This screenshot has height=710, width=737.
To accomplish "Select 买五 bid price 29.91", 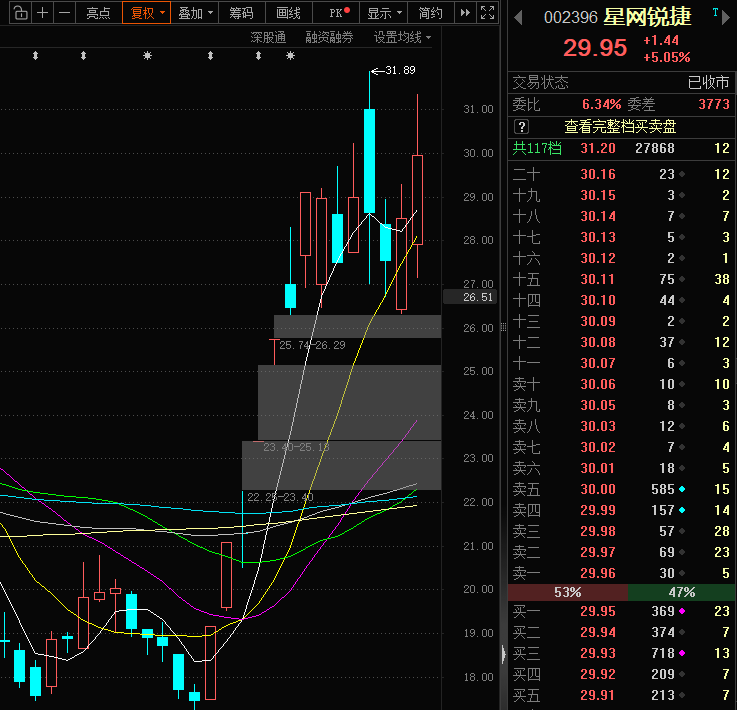I will [x=598, y=695].
